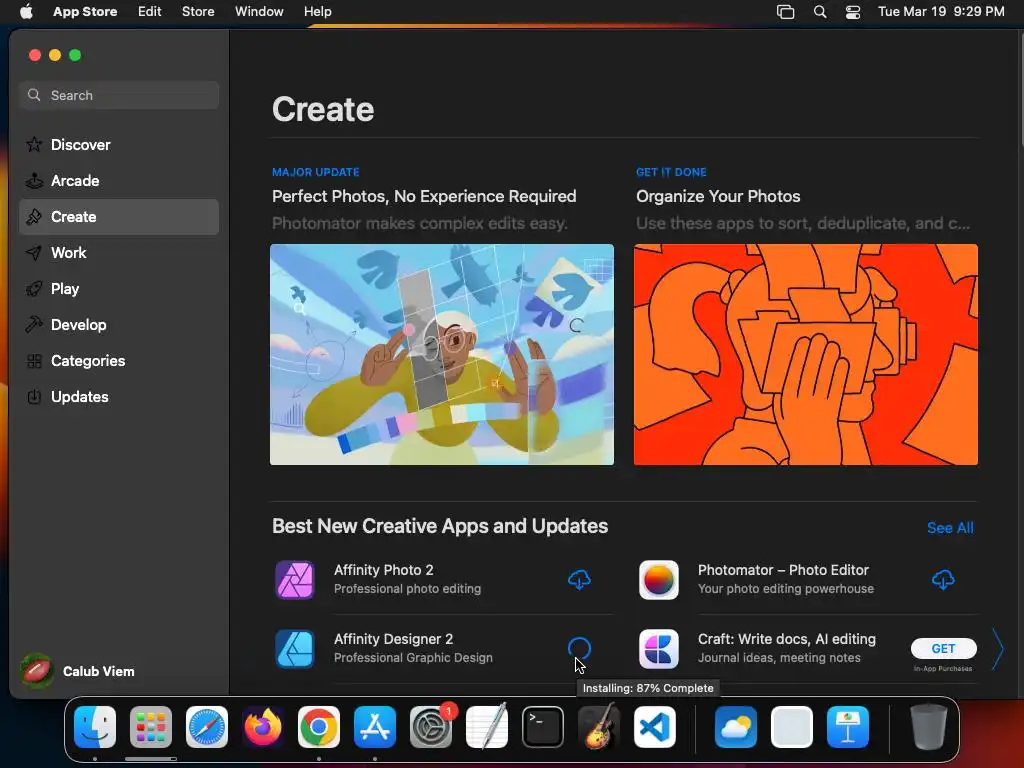
Task: Open the Apple menu
Action: coord(26,12)
